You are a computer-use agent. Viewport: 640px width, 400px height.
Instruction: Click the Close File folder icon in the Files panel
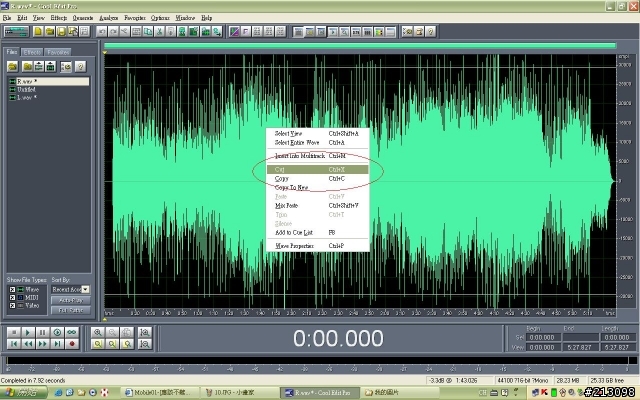point(27,66)
